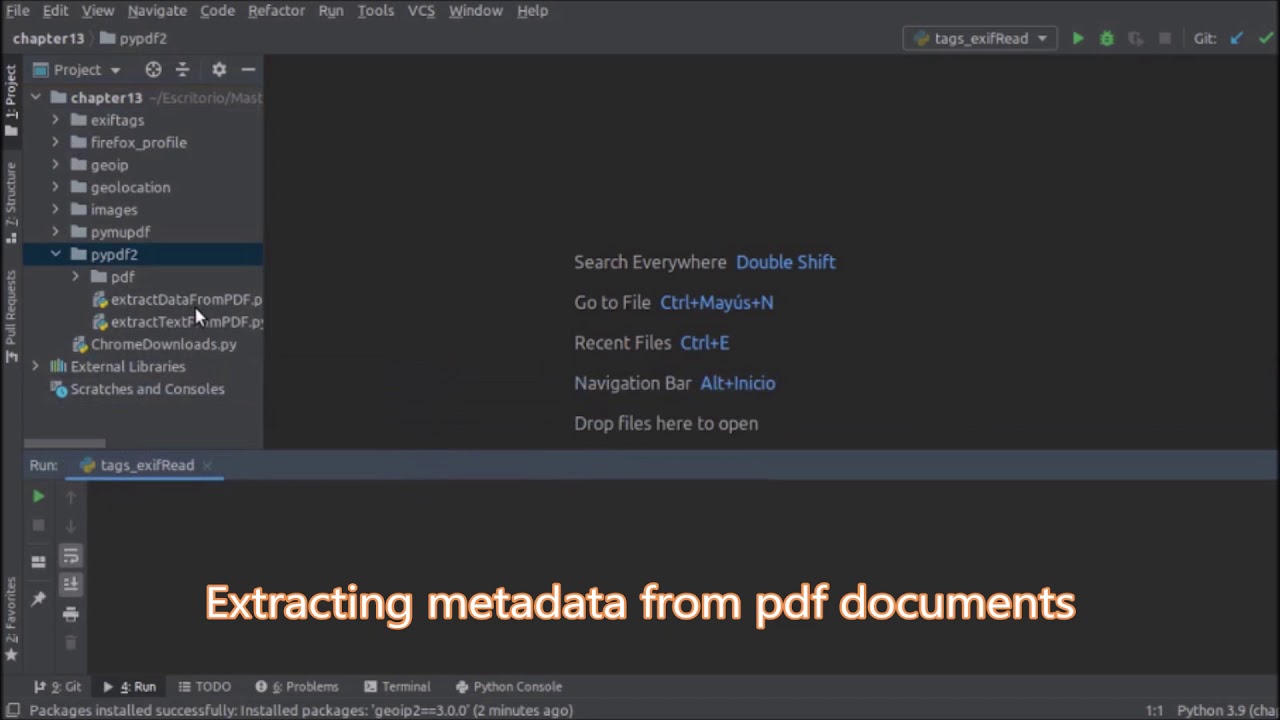Viewport: 1280px width, 720px height.
Task: Pin the Run tab
Action: click(38, 598)
